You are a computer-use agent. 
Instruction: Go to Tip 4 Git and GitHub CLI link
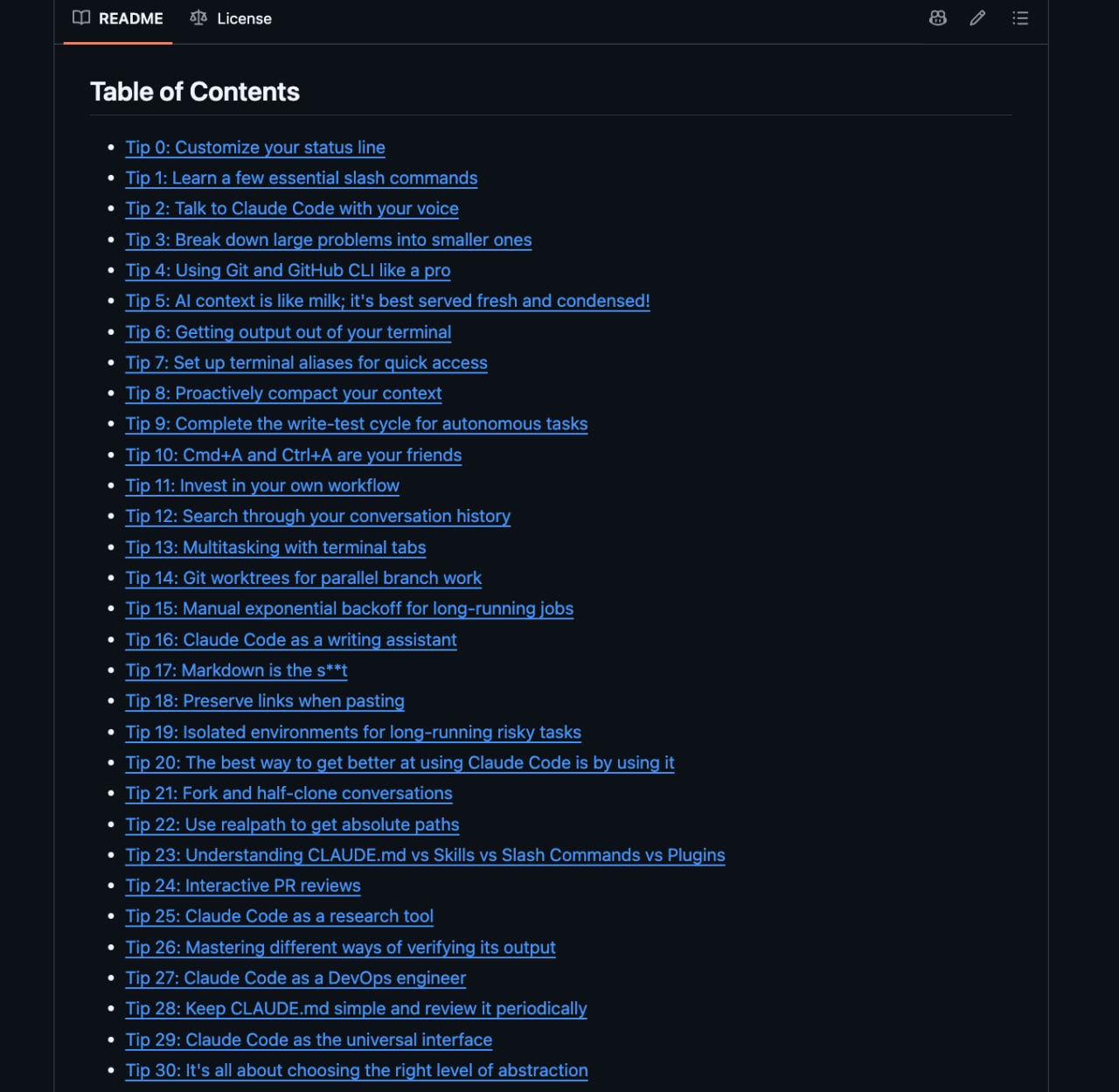click(x=288, y=270)
